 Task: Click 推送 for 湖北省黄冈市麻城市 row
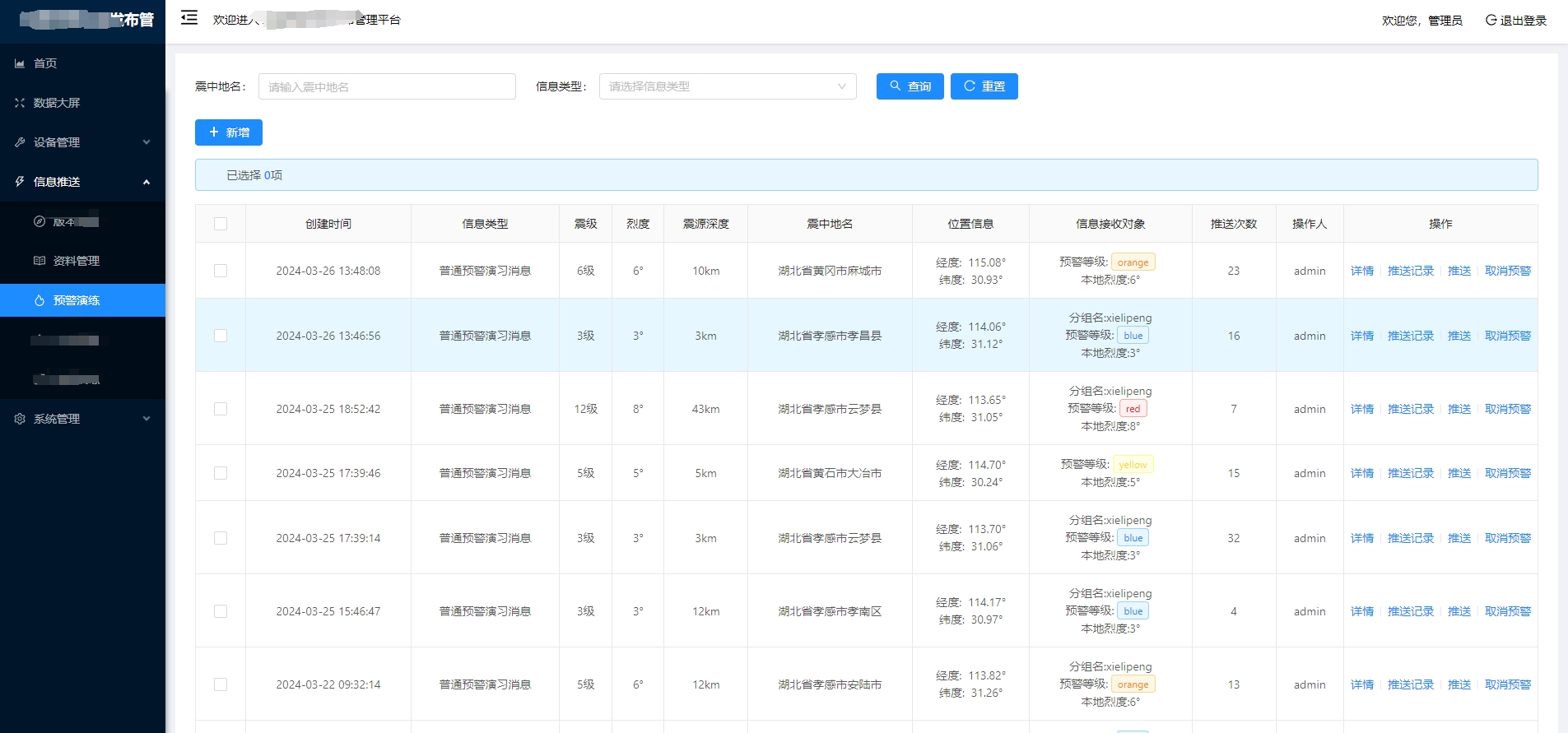click(x=1459, y=271)
